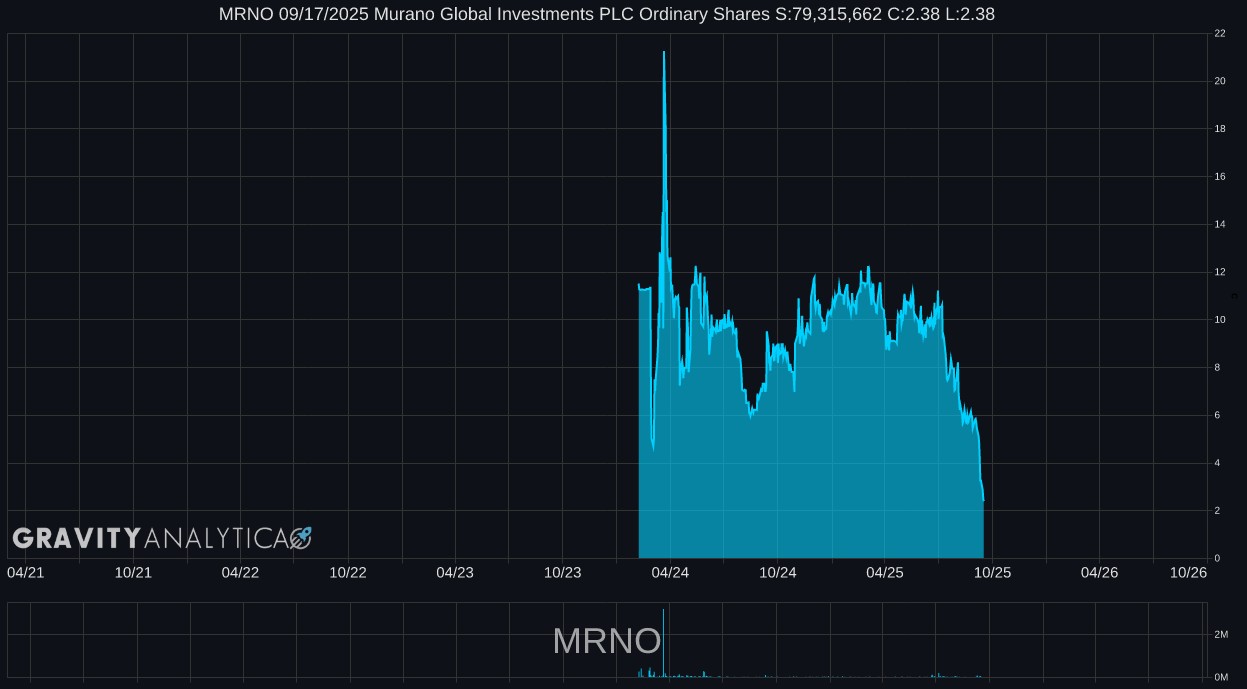
Task: Select the 04/22 date axis label
Action: 240,572
